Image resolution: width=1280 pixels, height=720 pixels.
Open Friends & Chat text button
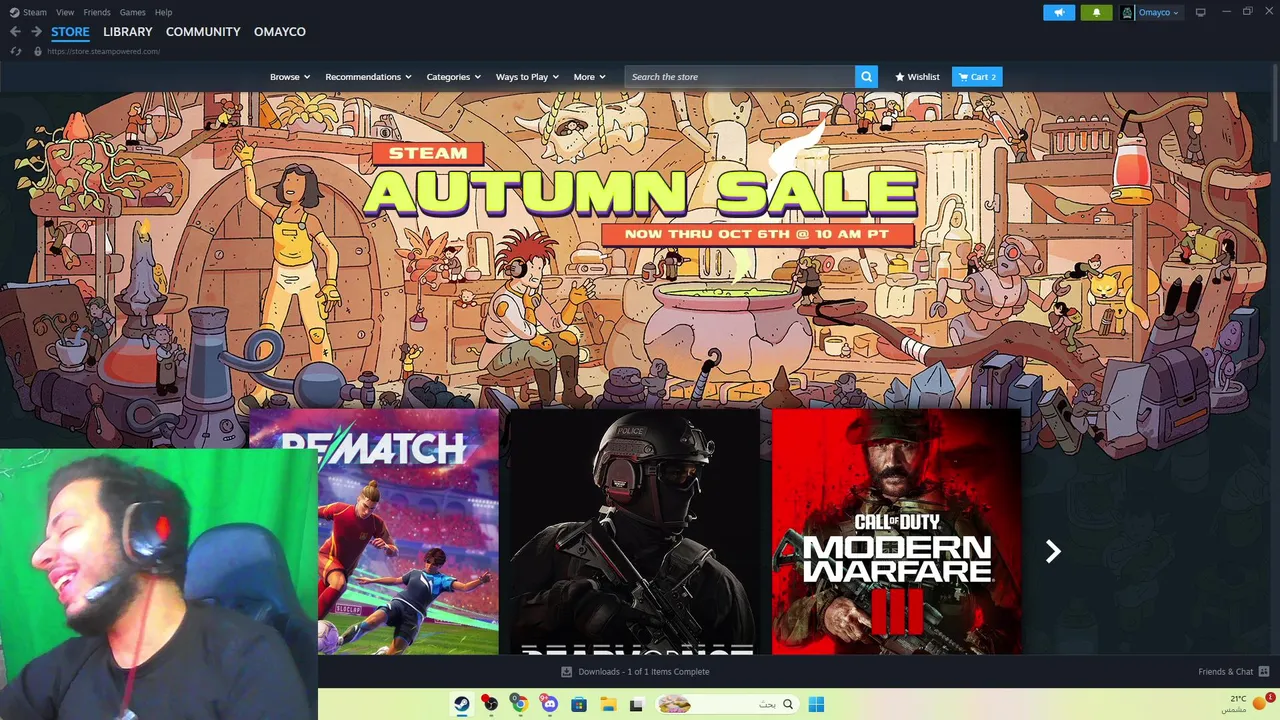[x=1225, y=672]
